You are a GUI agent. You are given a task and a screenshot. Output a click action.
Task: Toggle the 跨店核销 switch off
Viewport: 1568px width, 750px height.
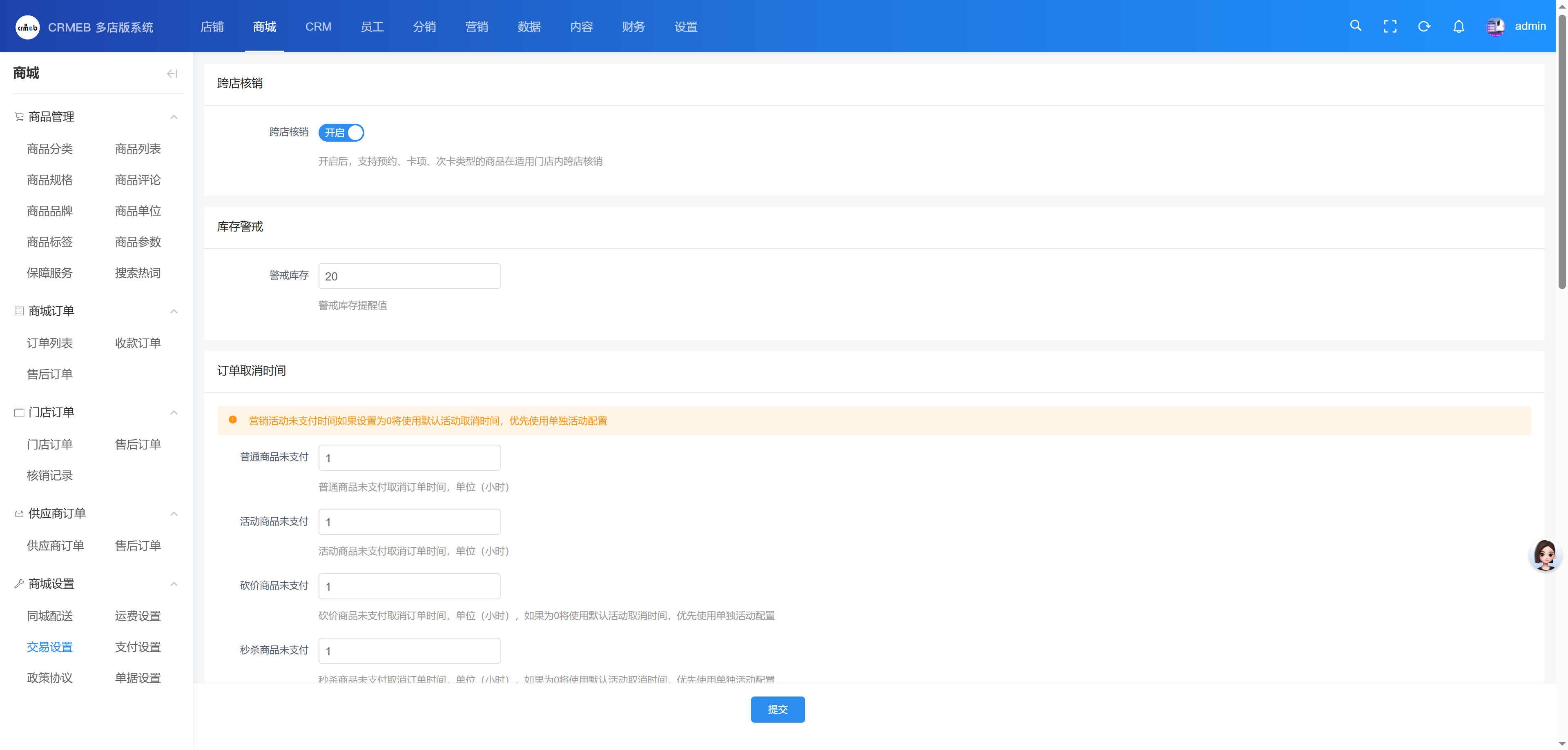(341, 133)
